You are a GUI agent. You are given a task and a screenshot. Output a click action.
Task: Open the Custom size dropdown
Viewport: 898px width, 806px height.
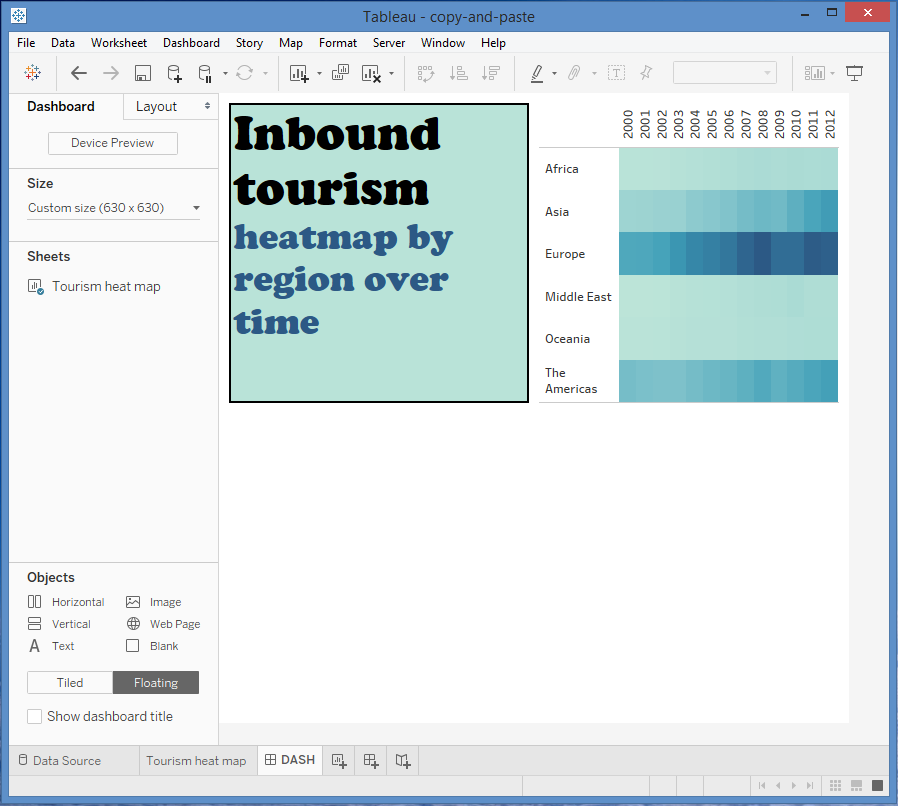[113, 208]
